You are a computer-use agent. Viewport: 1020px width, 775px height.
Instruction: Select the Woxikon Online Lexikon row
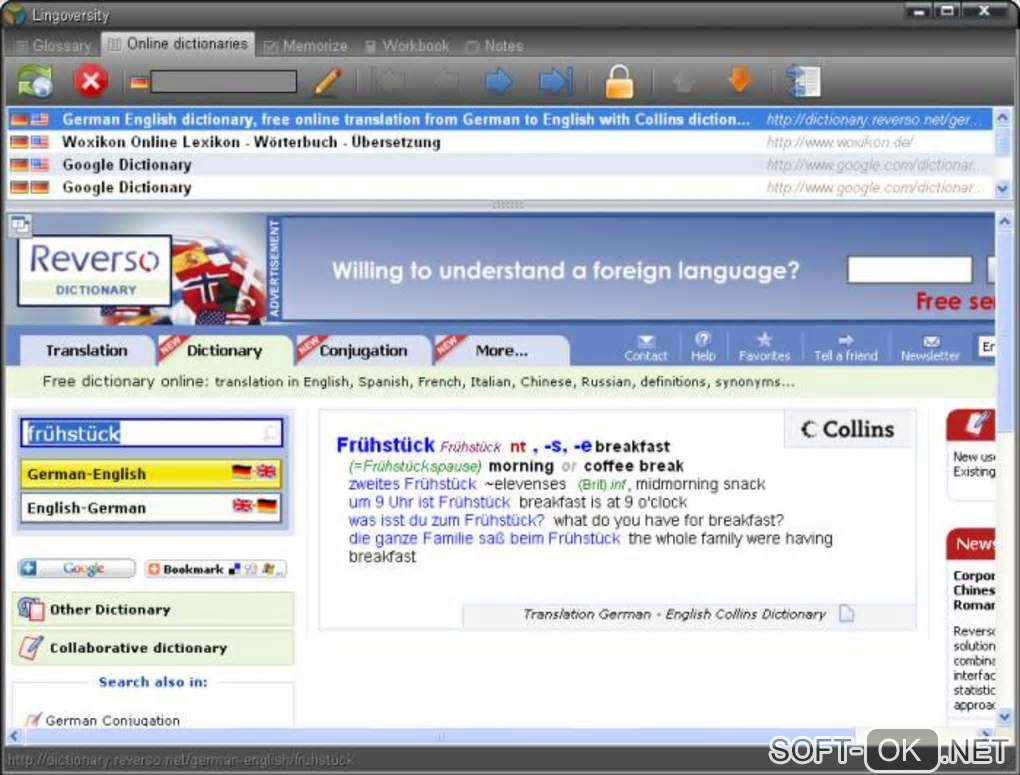click(500, 142)
